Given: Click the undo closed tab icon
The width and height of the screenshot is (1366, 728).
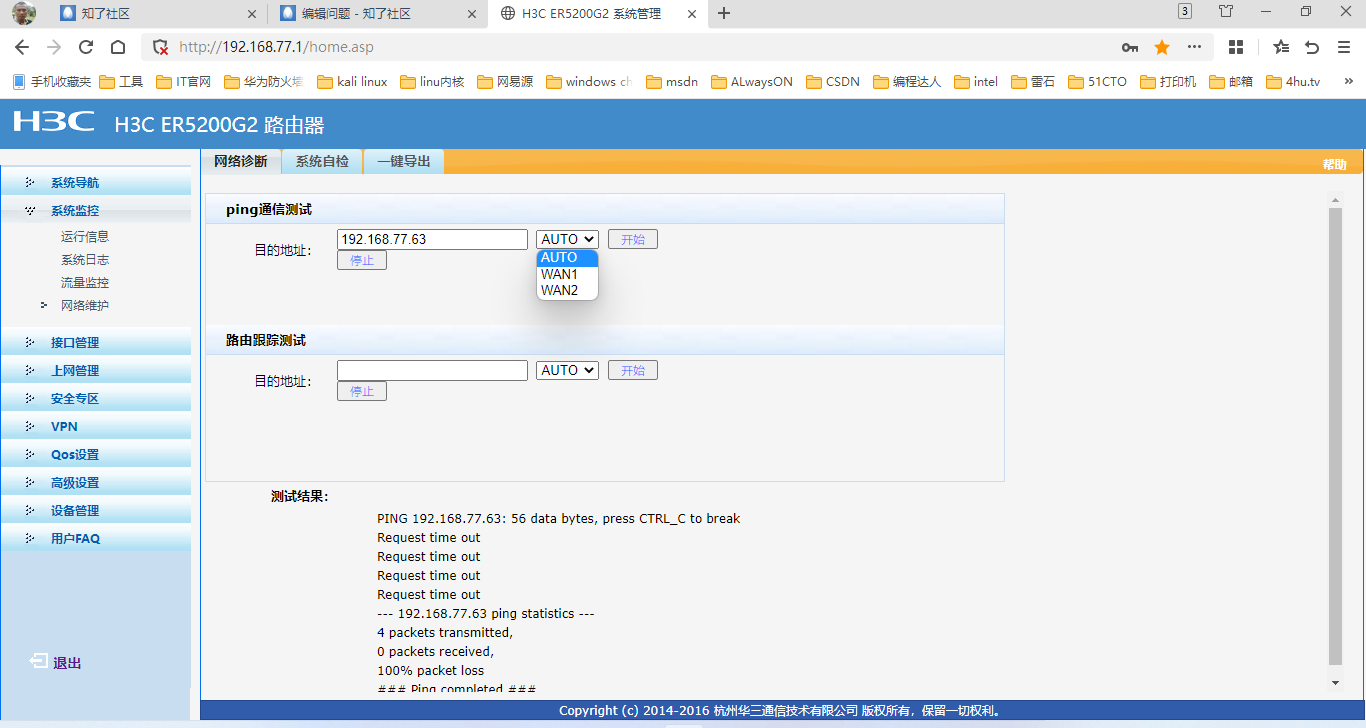Looking at the screenshot, I should point(1312,47).
